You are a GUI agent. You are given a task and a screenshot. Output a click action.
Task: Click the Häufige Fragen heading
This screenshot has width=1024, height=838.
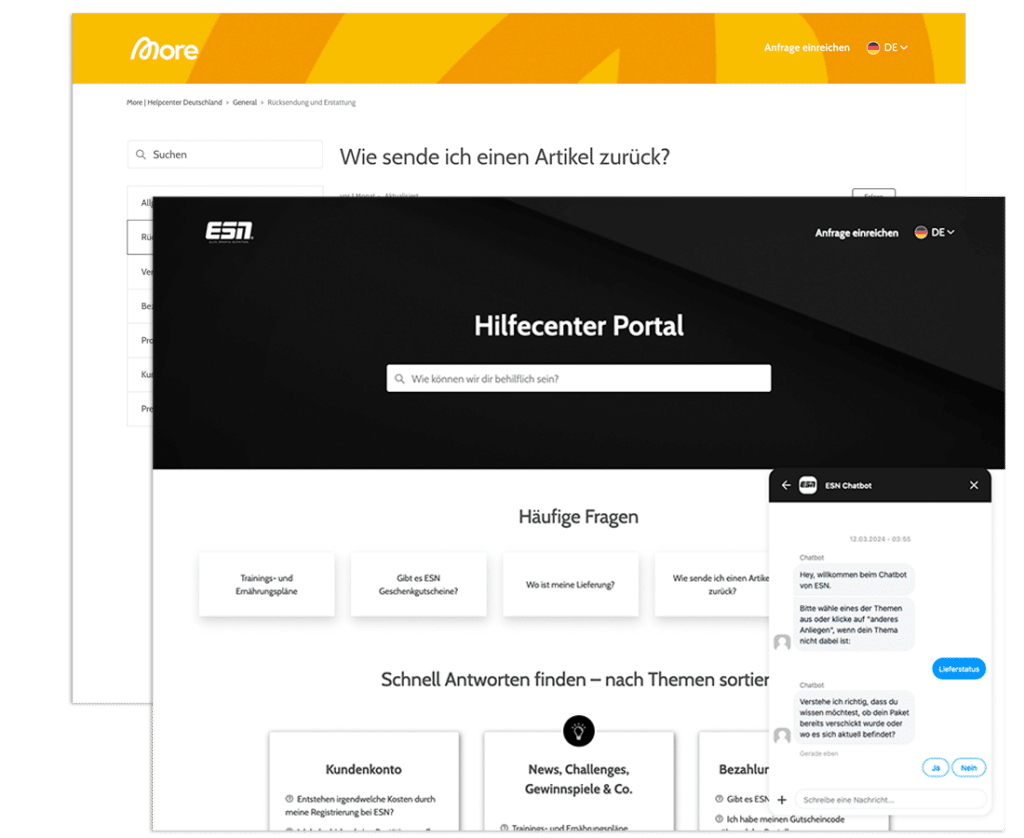579,517
